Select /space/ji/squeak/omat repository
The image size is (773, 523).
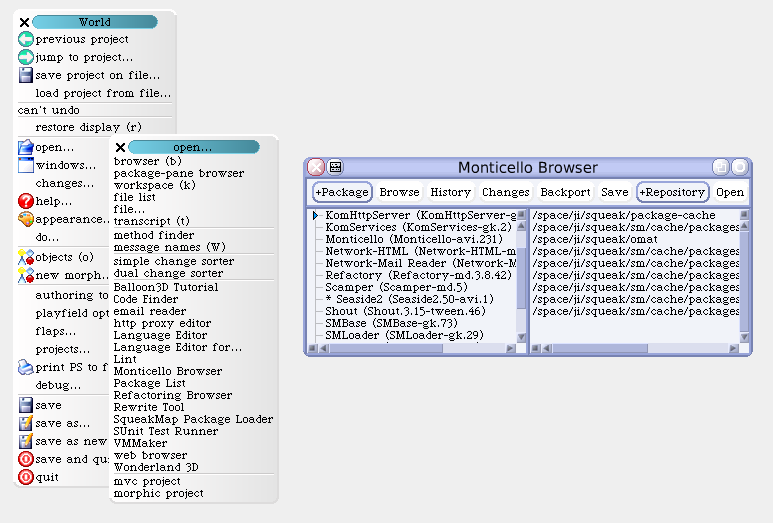click(595, 239)
